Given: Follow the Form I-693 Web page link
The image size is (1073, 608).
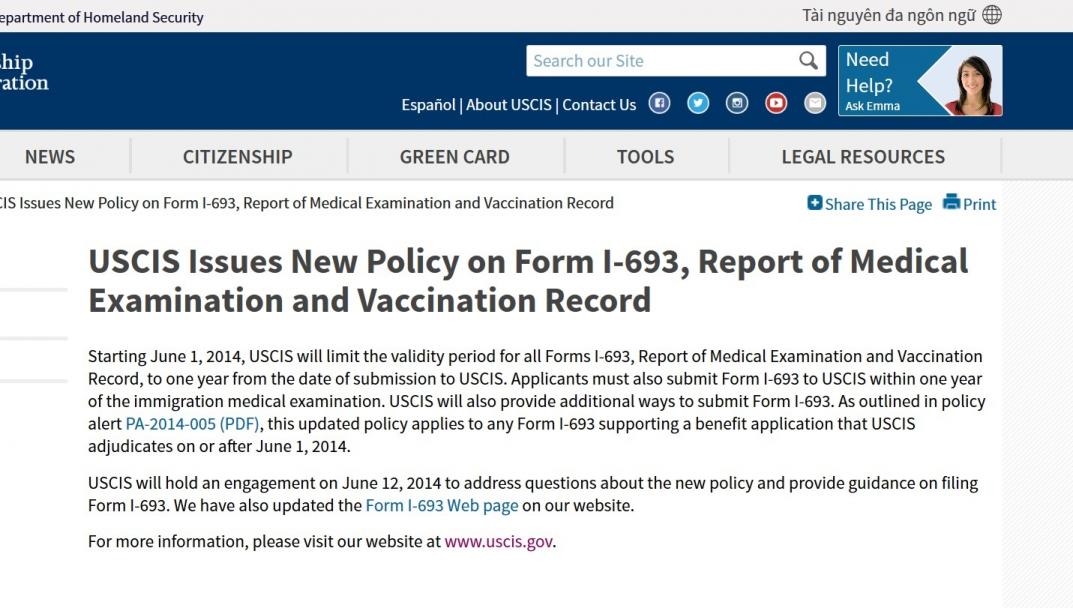Looking at the screenshot, I should coord(442,506).
